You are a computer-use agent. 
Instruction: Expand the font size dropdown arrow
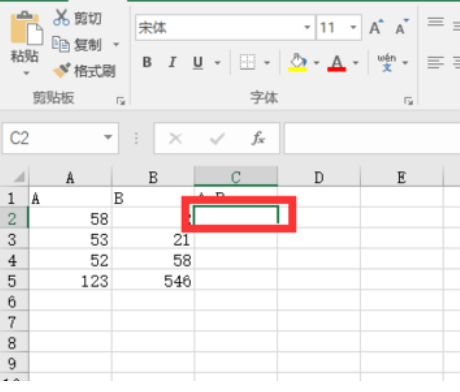[x=354, y=27]
